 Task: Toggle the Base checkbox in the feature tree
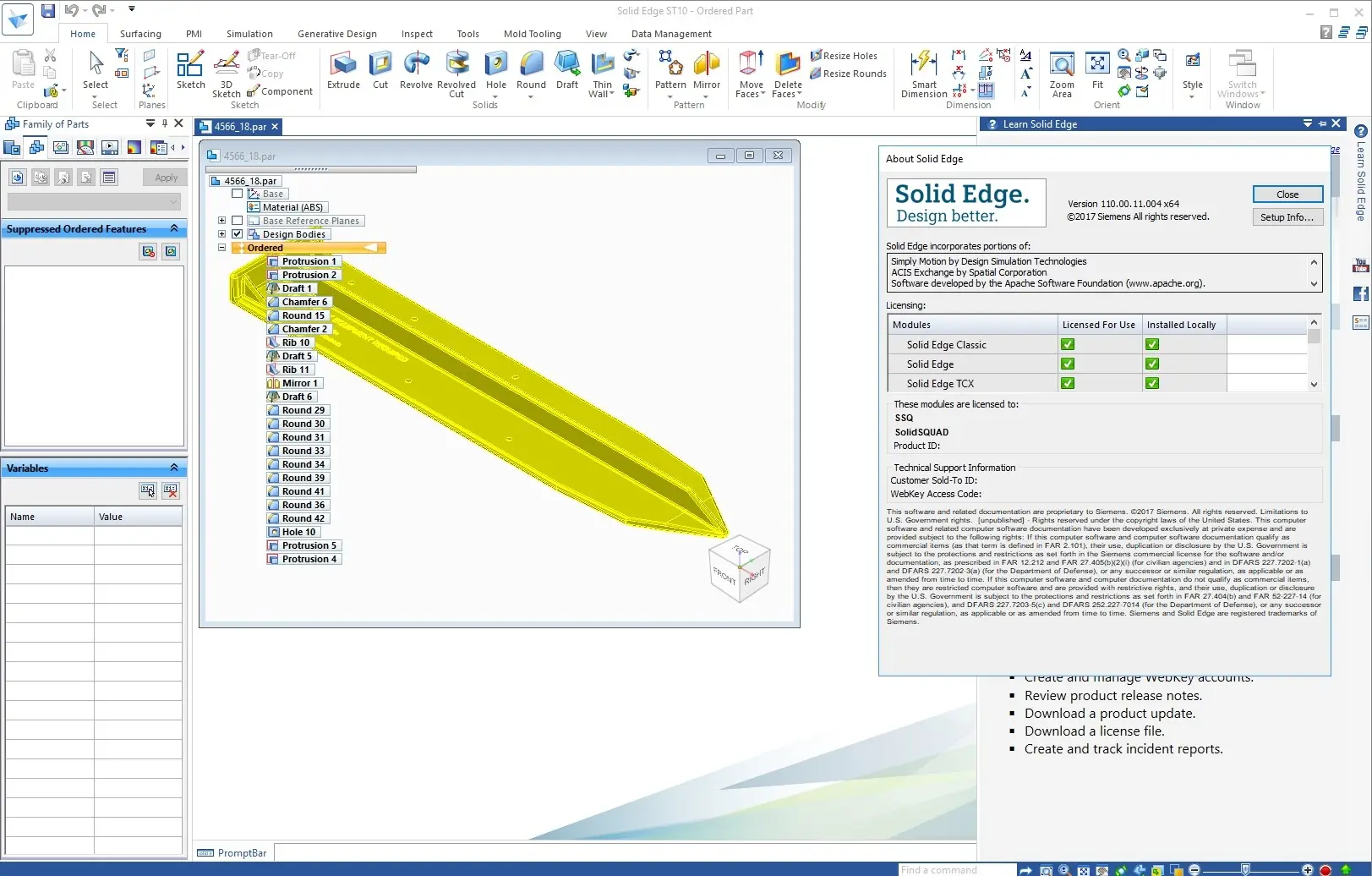coord(238,194)
